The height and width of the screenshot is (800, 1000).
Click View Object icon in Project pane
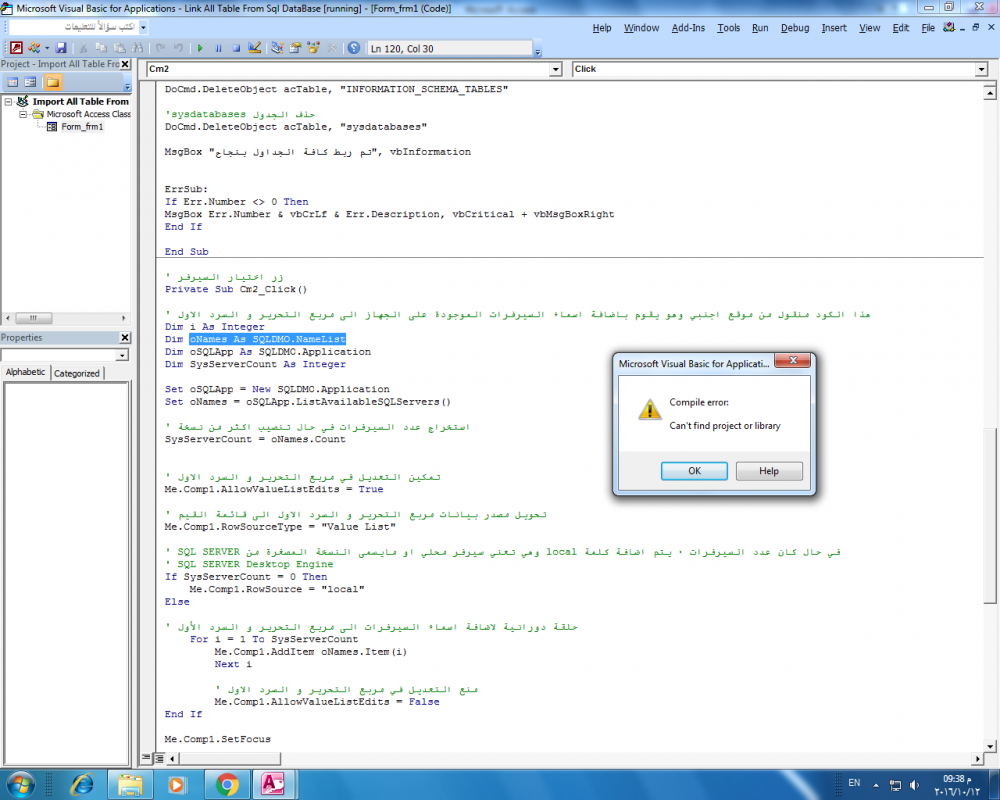30,82
